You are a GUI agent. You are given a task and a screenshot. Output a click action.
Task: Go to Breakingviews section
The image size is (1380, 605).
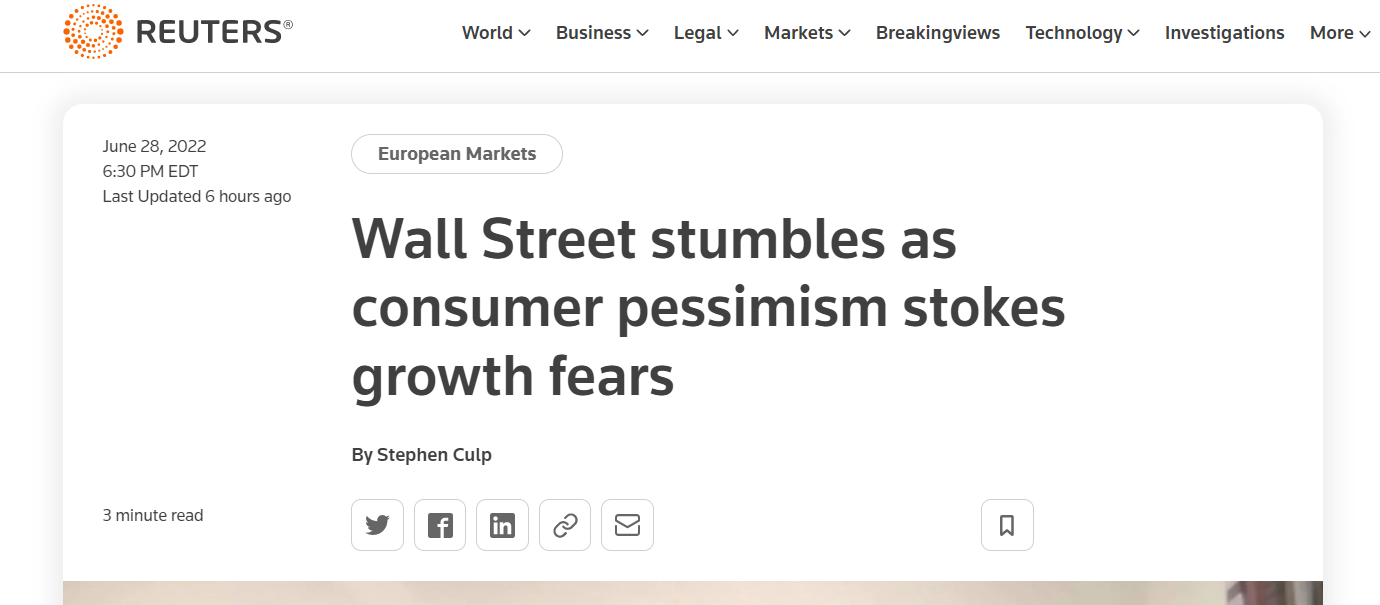[x=938, y=33]
